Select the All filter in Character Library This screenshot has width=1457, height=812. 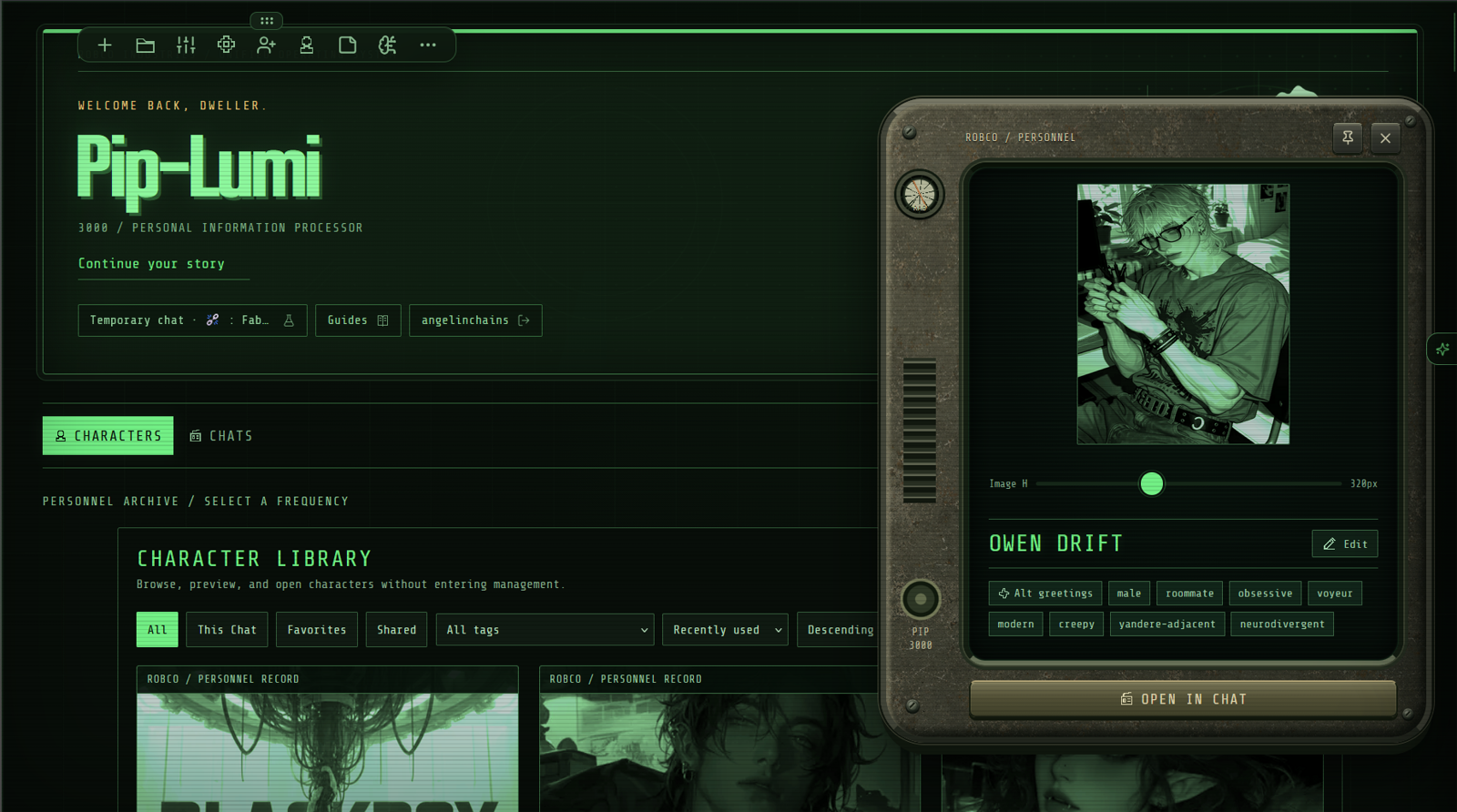tap(158, 630)
